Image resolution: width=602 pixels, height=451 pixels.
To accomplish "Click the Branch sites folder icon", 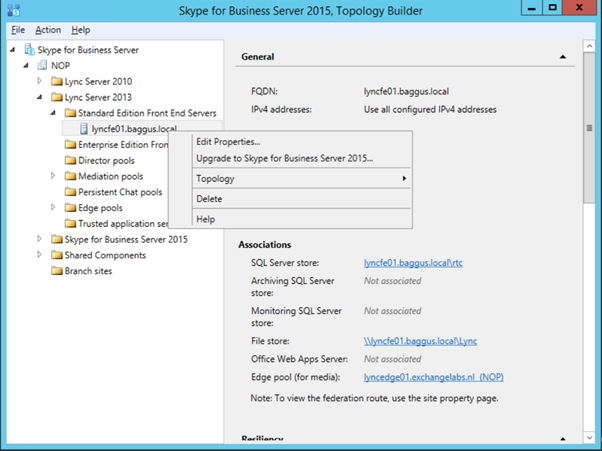I will click(56, 271).
